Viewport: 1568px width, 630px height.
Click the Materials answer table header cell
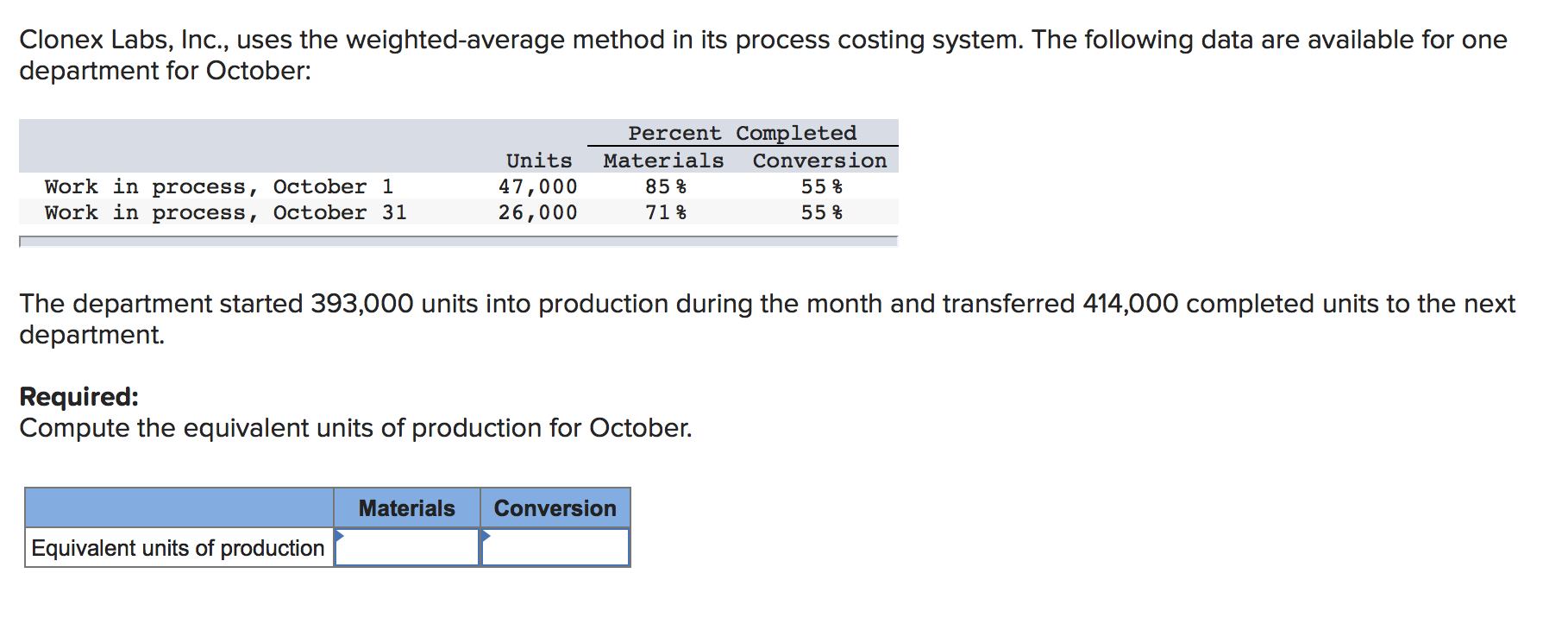click(x=406, y=508)
